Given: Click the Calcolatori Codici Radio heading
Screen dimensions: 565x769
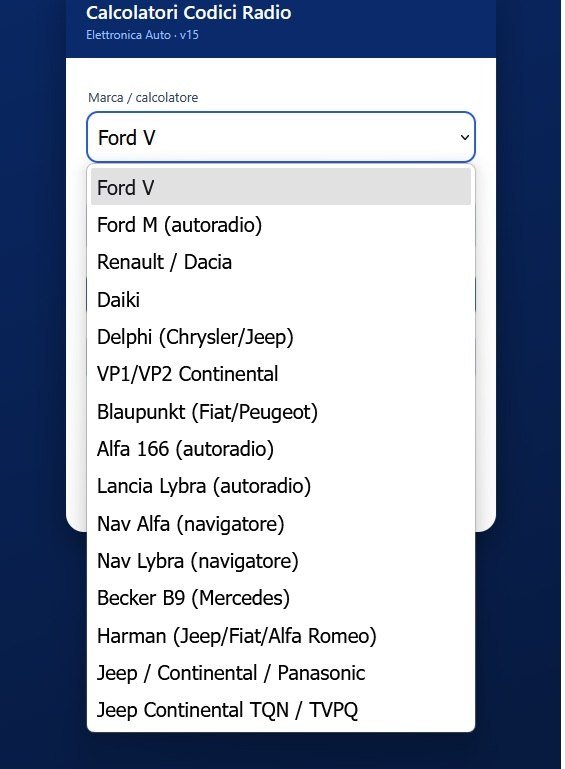Looking at the screenshot, I should point(188,12).
